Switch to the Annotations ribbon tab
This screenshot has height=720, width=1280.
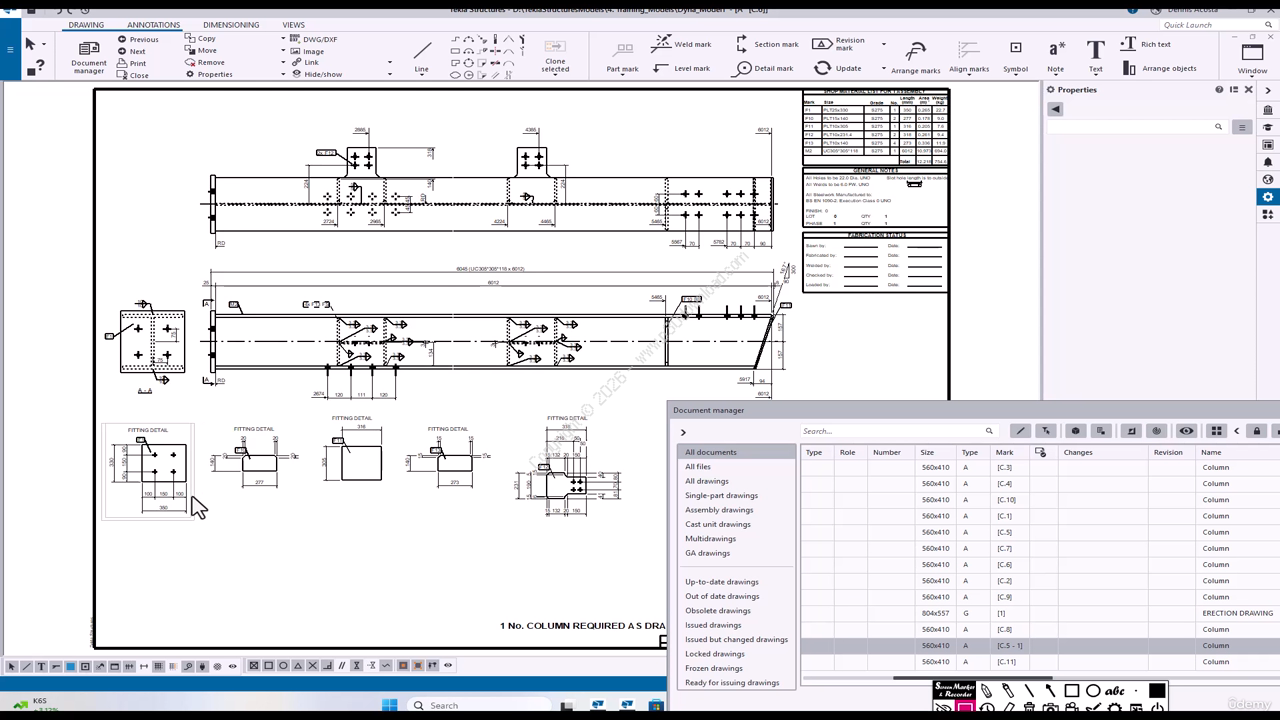pyautogui.click(x=153, y=25)
